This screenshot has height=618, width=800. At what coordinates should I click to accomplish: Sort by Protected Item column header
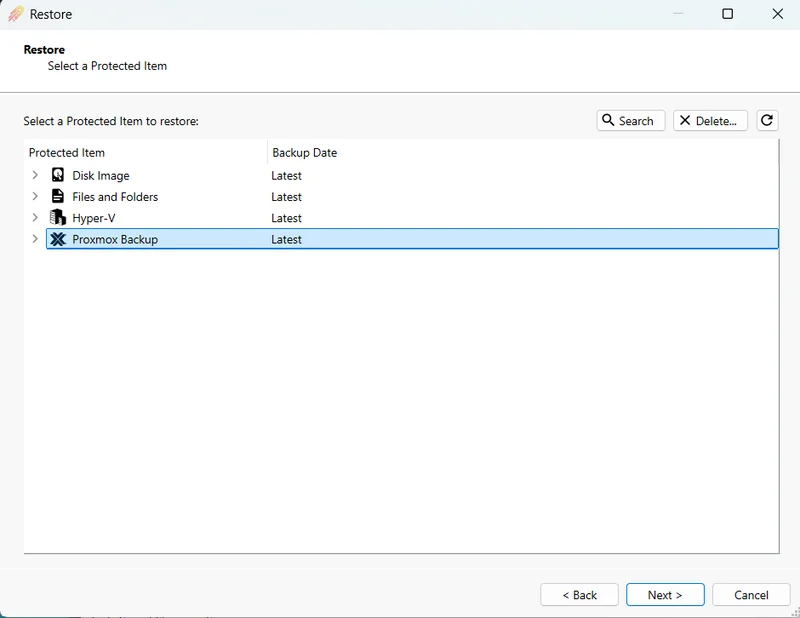[x=67, y=153]
